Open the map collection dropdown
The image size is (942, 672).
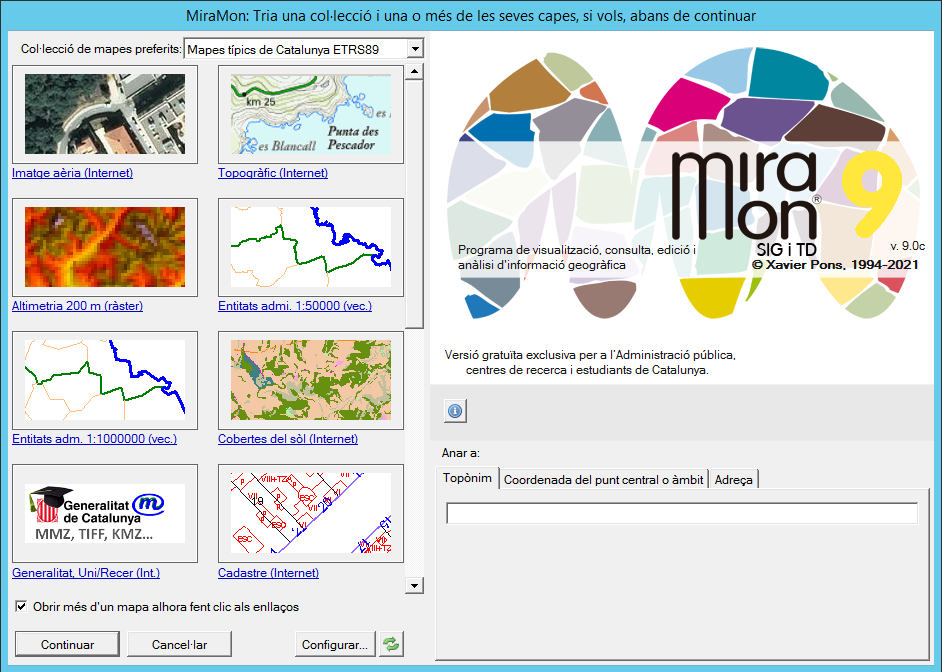tap(415, 49)
